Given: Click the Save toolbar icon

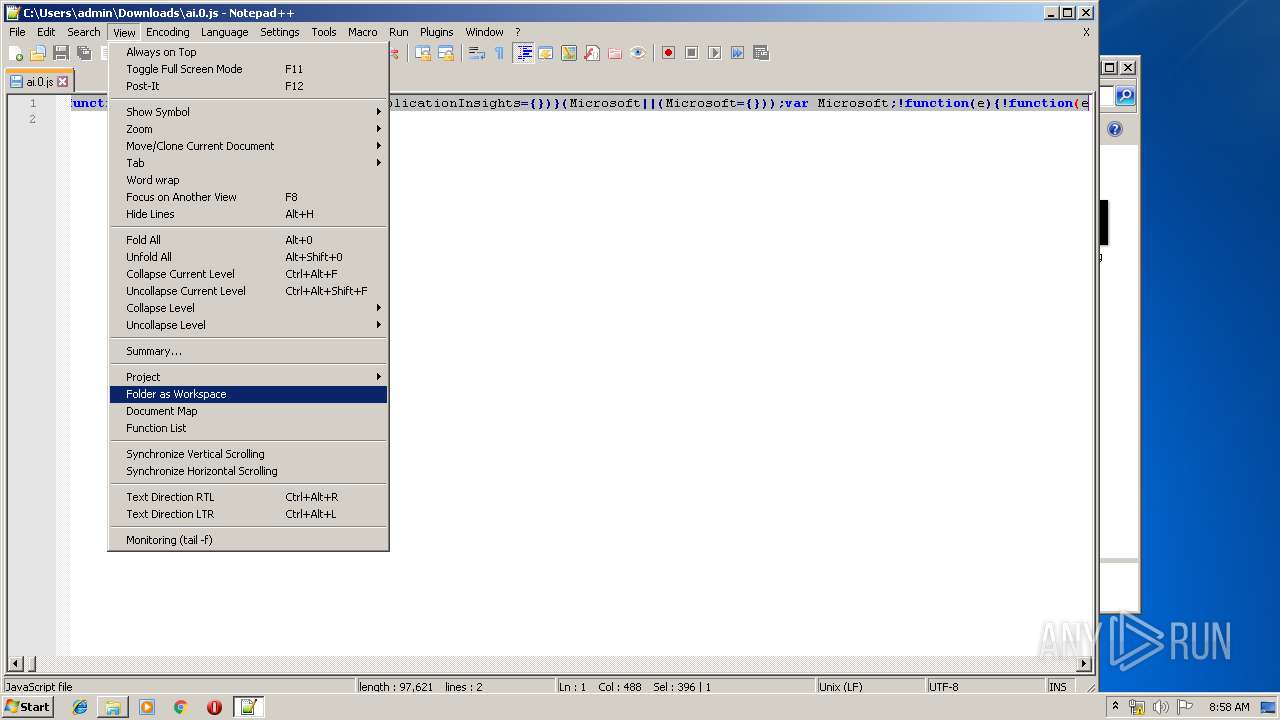Looking at the screenshot, I should click(61, 53).
